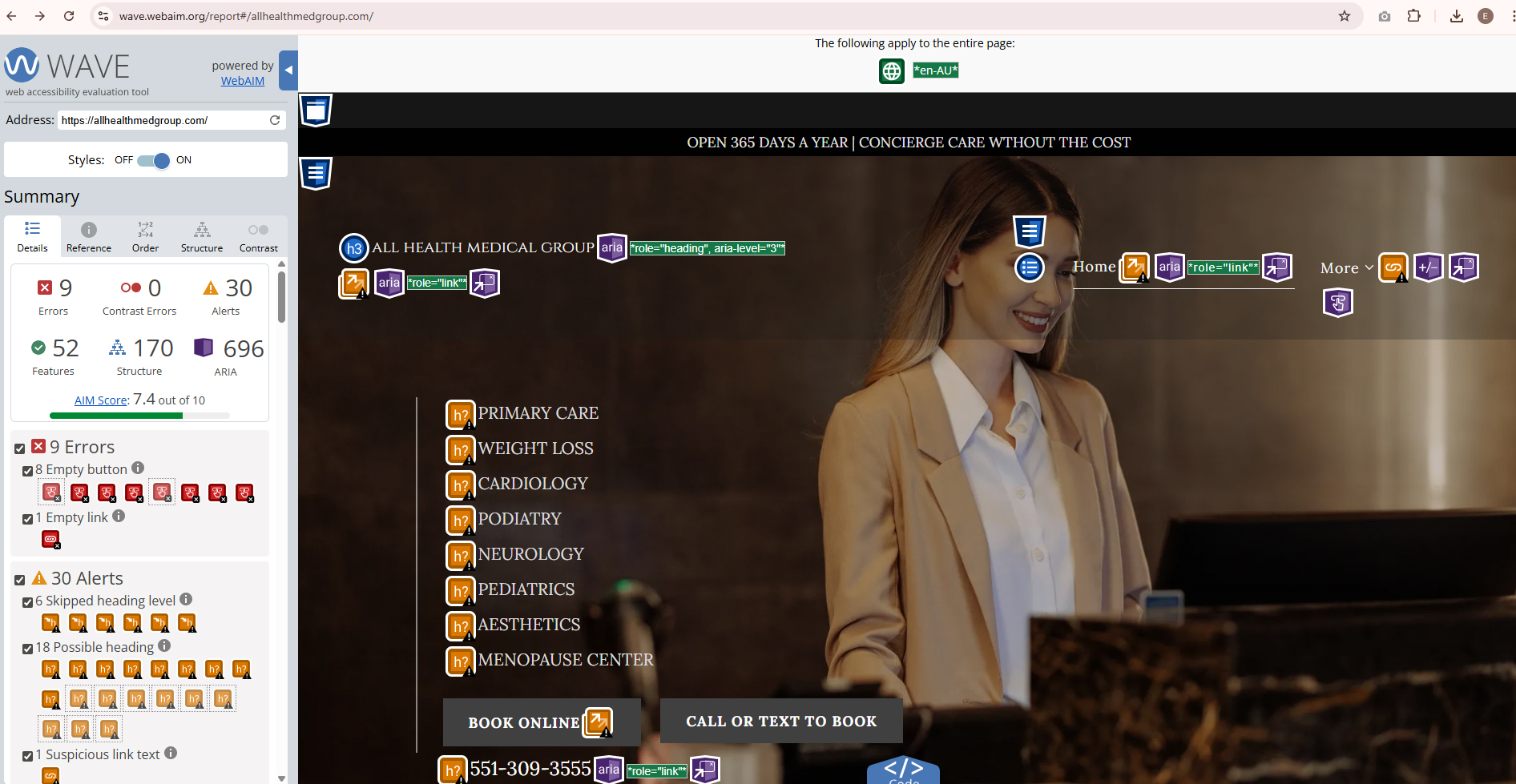Select the first Empty button error icon
The width and height of the screenshot is (1516, 784).
point(50,492)
